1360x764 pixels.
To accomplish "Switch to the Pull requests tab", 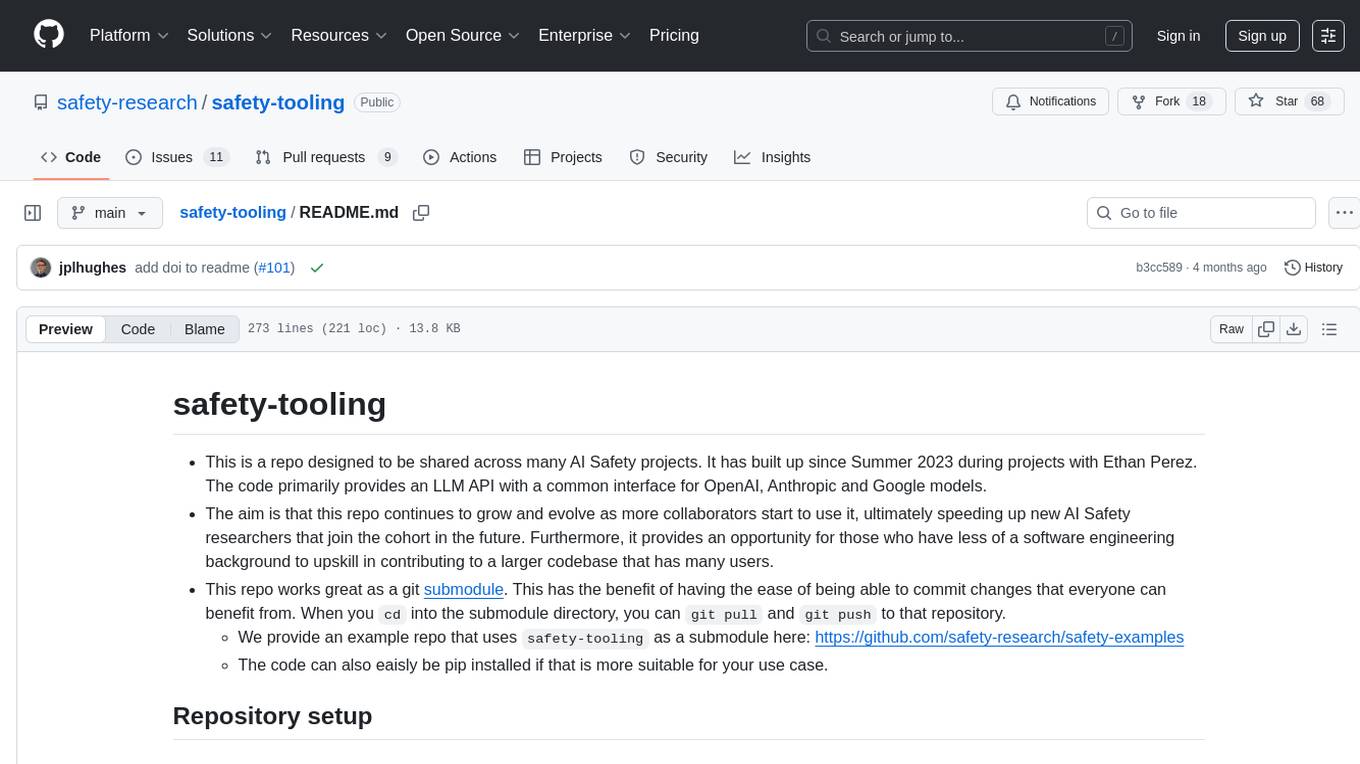I will (x=326, y=157).
